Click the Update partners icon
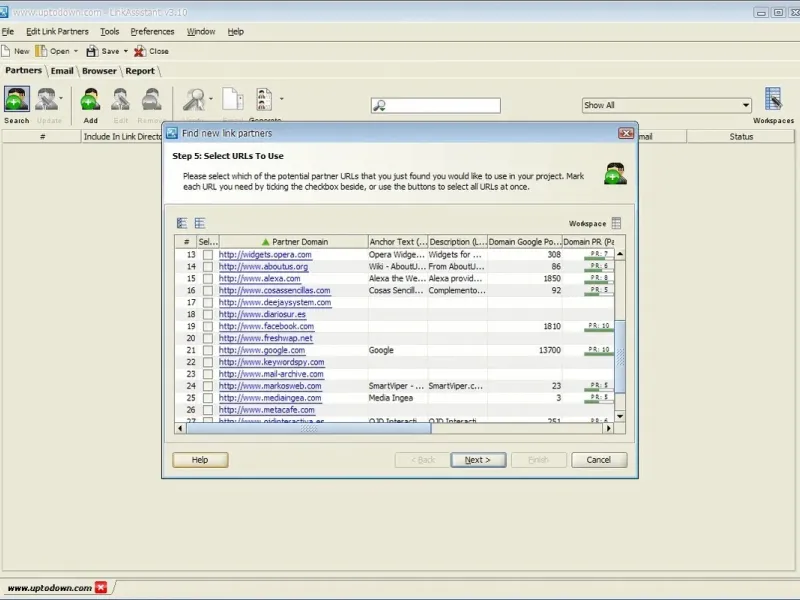The height and width of the screenshot is (600, 800). pos(46,99)
